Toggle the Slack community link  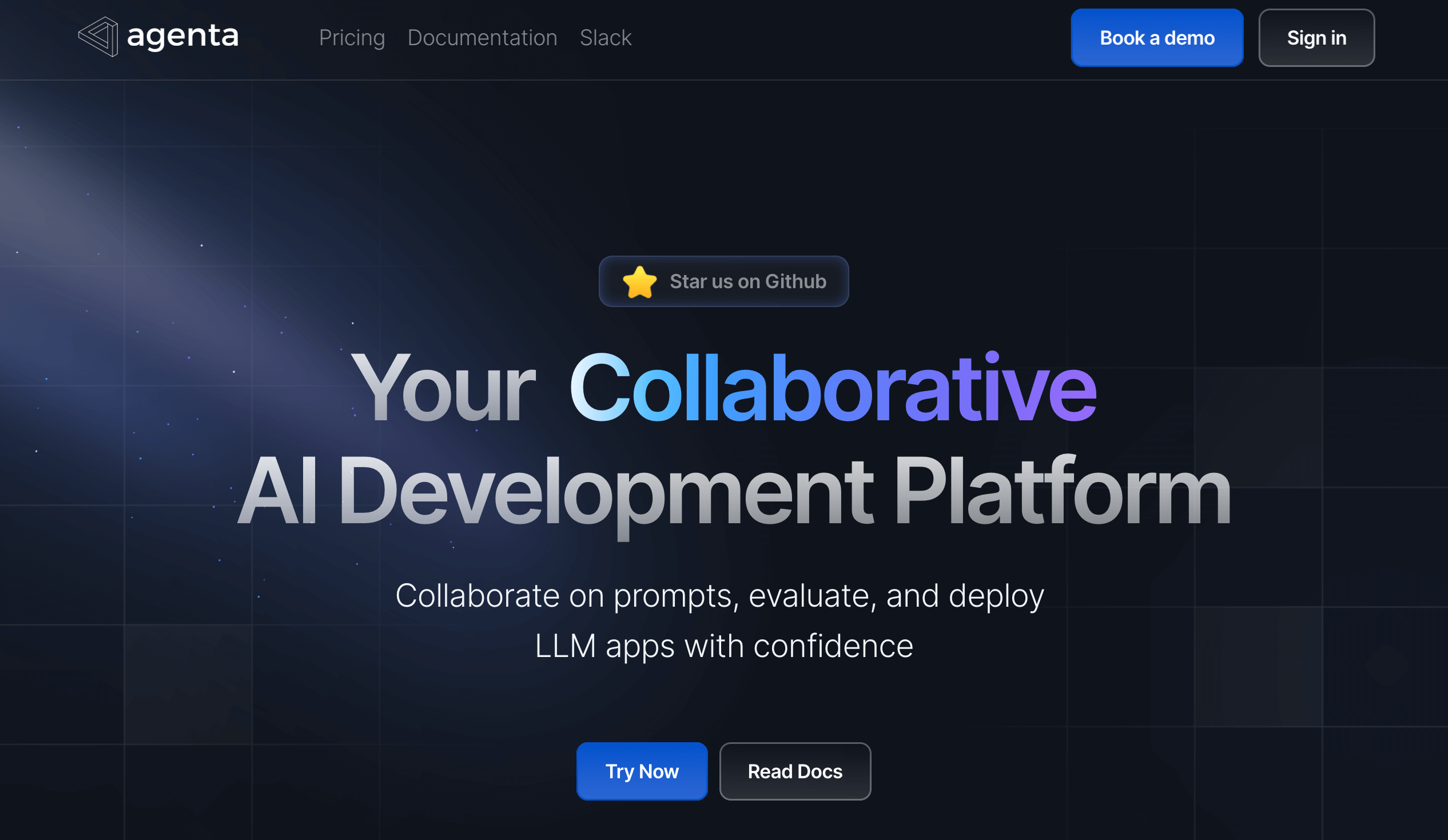(x=605, y=37)
